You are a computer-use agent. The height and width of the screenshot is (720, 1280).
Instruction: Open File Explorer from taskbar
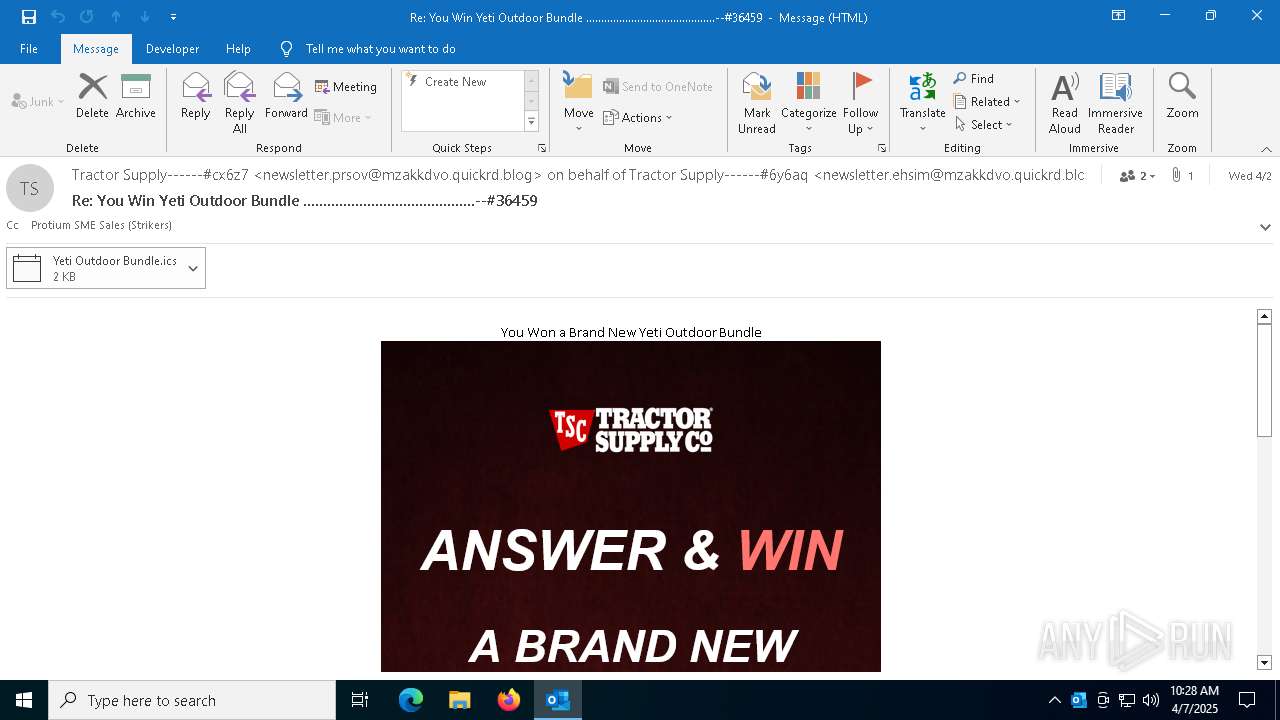(x=460, y=700)
